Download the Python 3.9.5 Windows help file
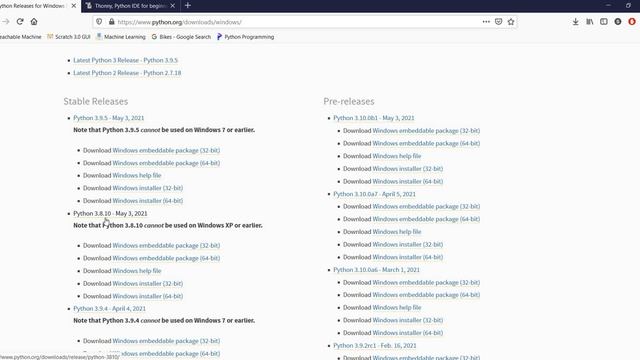The width and height of the screenshot is (640, 360). pyautogui.click(x=137, y=176)
